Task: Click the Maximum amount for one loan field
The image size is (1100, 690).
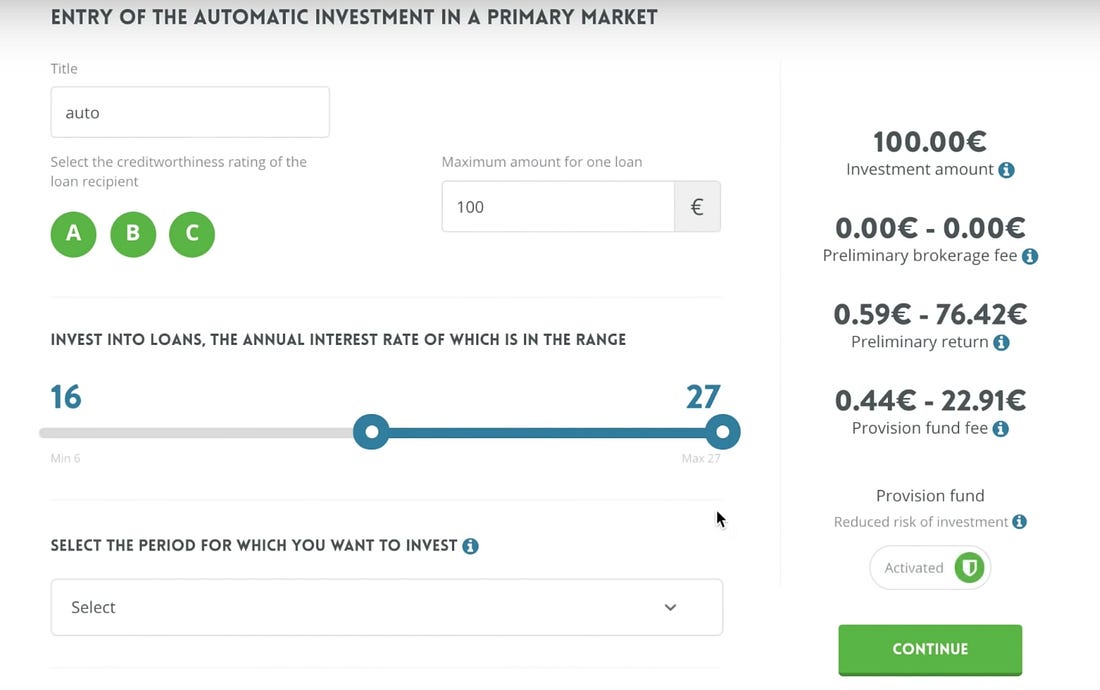Action: [558, 207]
